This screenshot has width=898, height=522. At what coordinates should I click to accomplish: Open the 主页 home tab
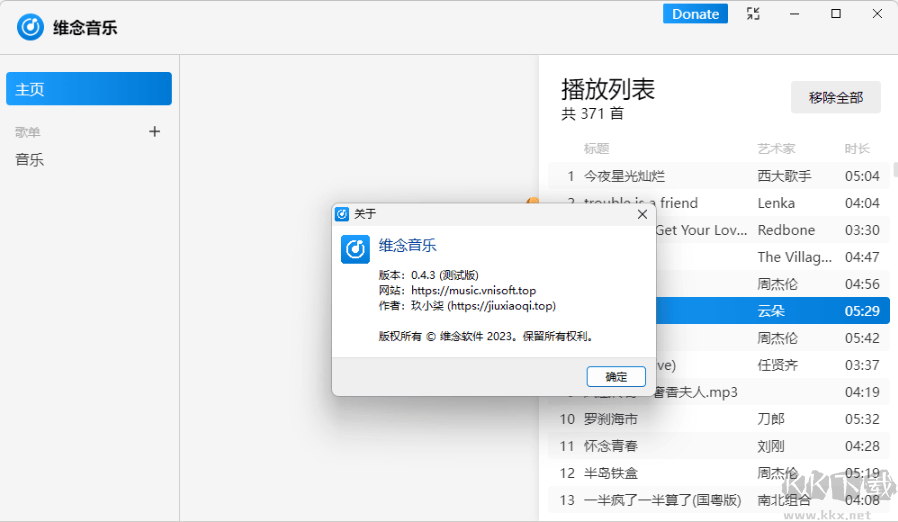tap(89, 89)
